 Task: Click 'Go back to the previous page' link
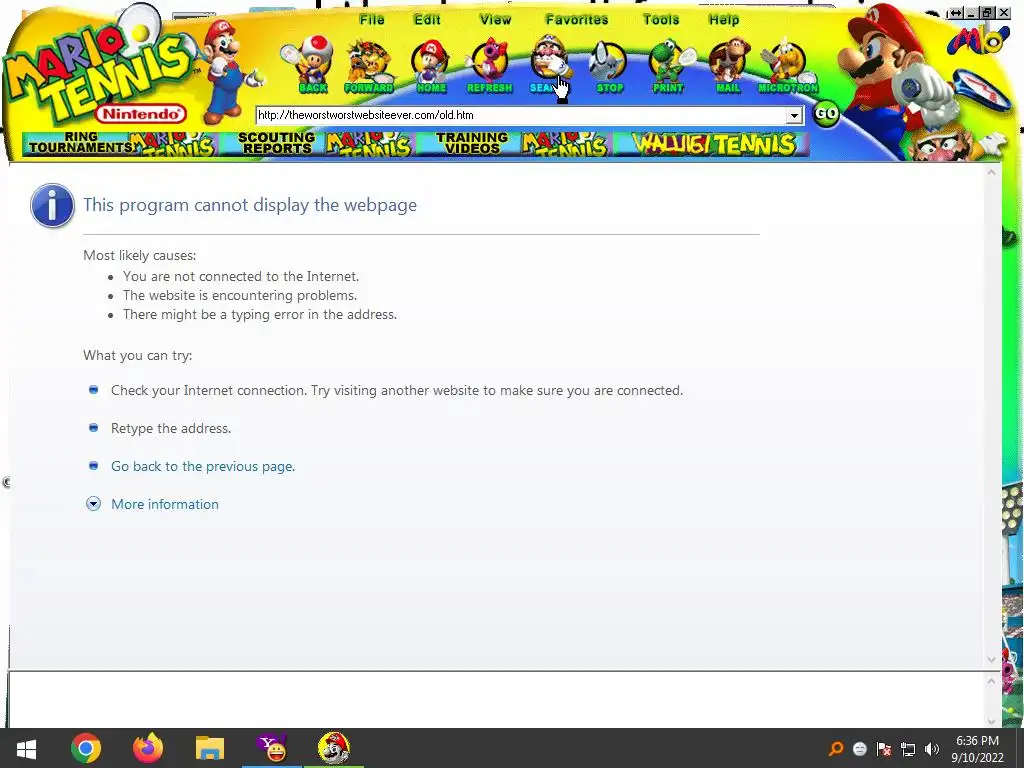click(203, 466)
